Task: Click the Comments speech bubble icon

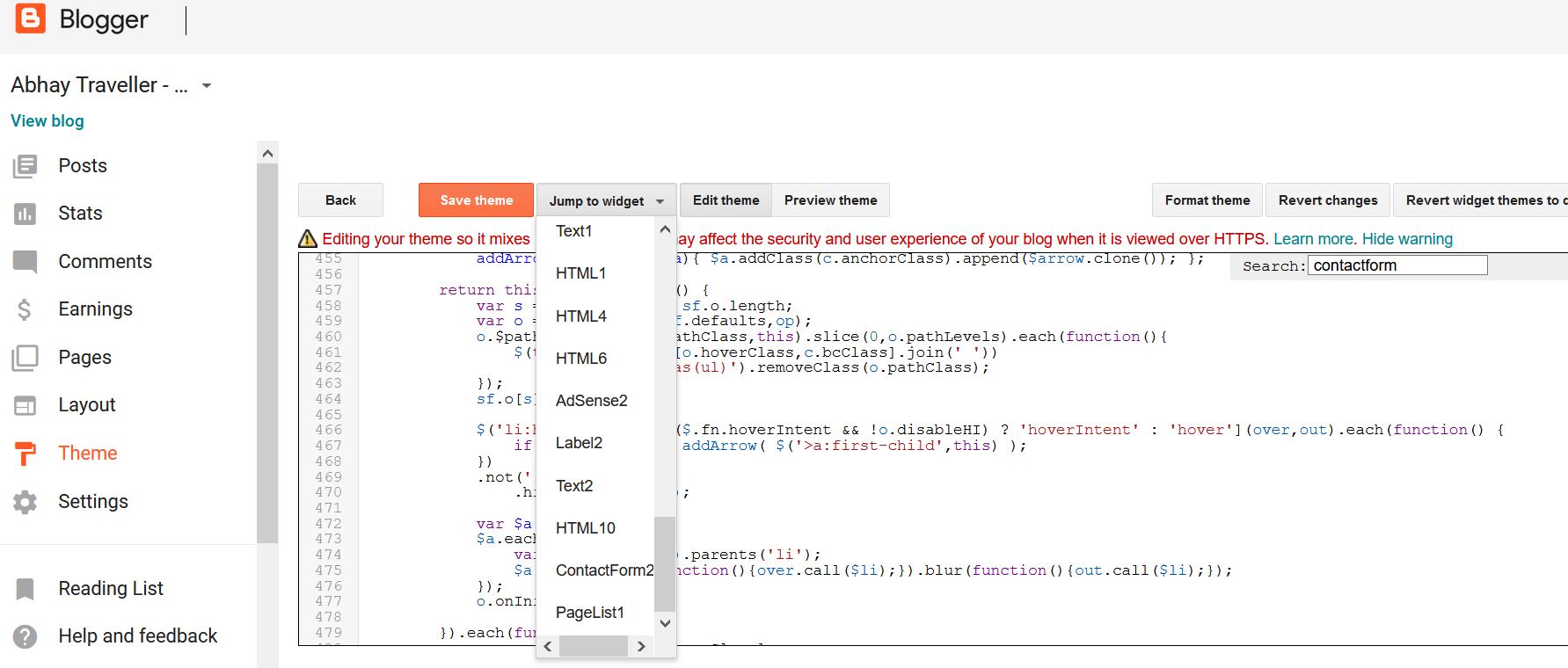Action: click(x=26, y=262)
